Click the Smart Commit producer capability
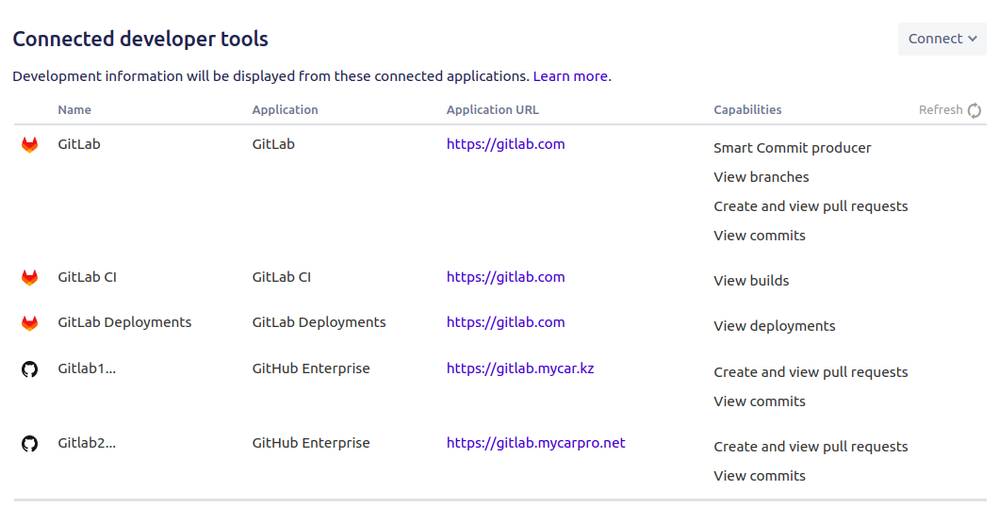The width and height of the screenshot is (999, 507). pyautogui.click(x=792, y=148)
